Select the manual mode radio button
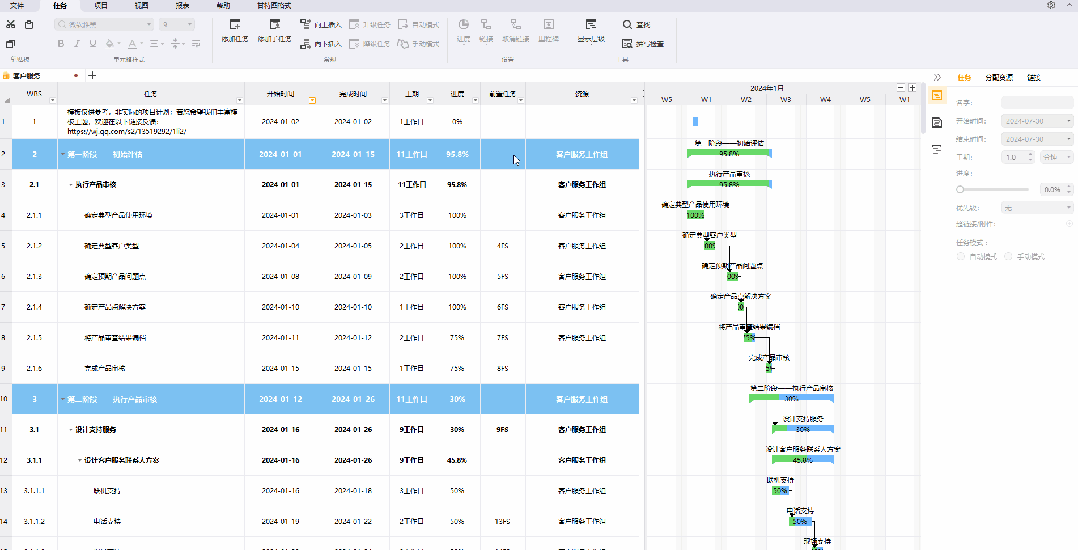 [1009, 256]
